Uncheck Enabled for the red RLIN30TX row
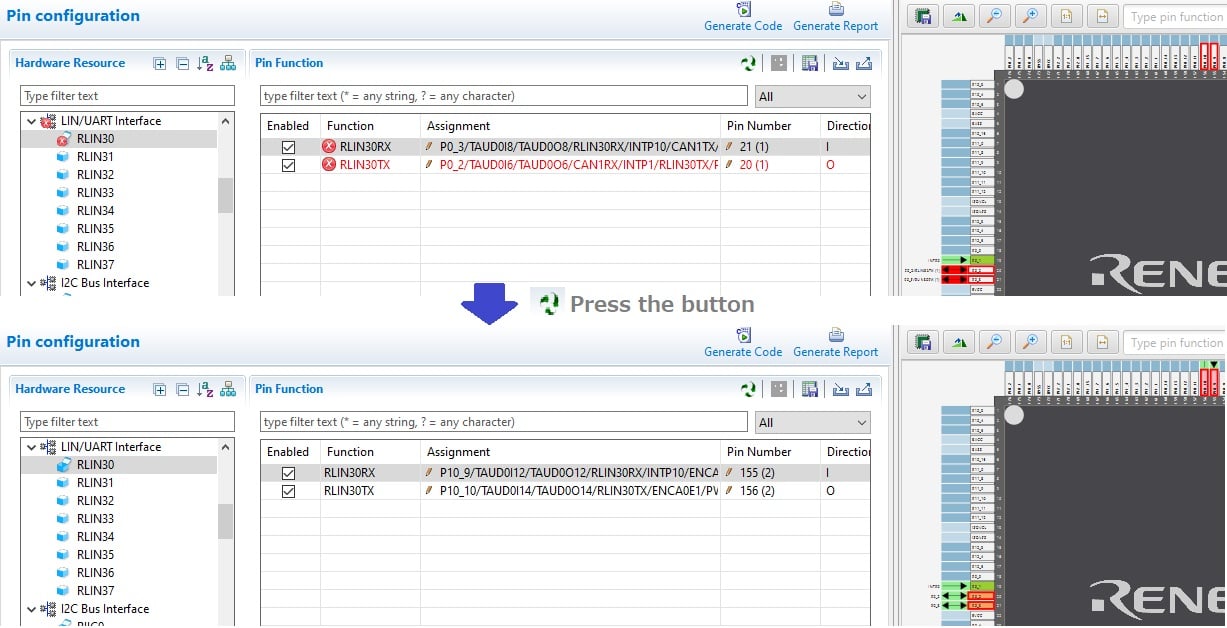Image resolution: width=1227 pixels, height=628 pixels. coord(289,165)
